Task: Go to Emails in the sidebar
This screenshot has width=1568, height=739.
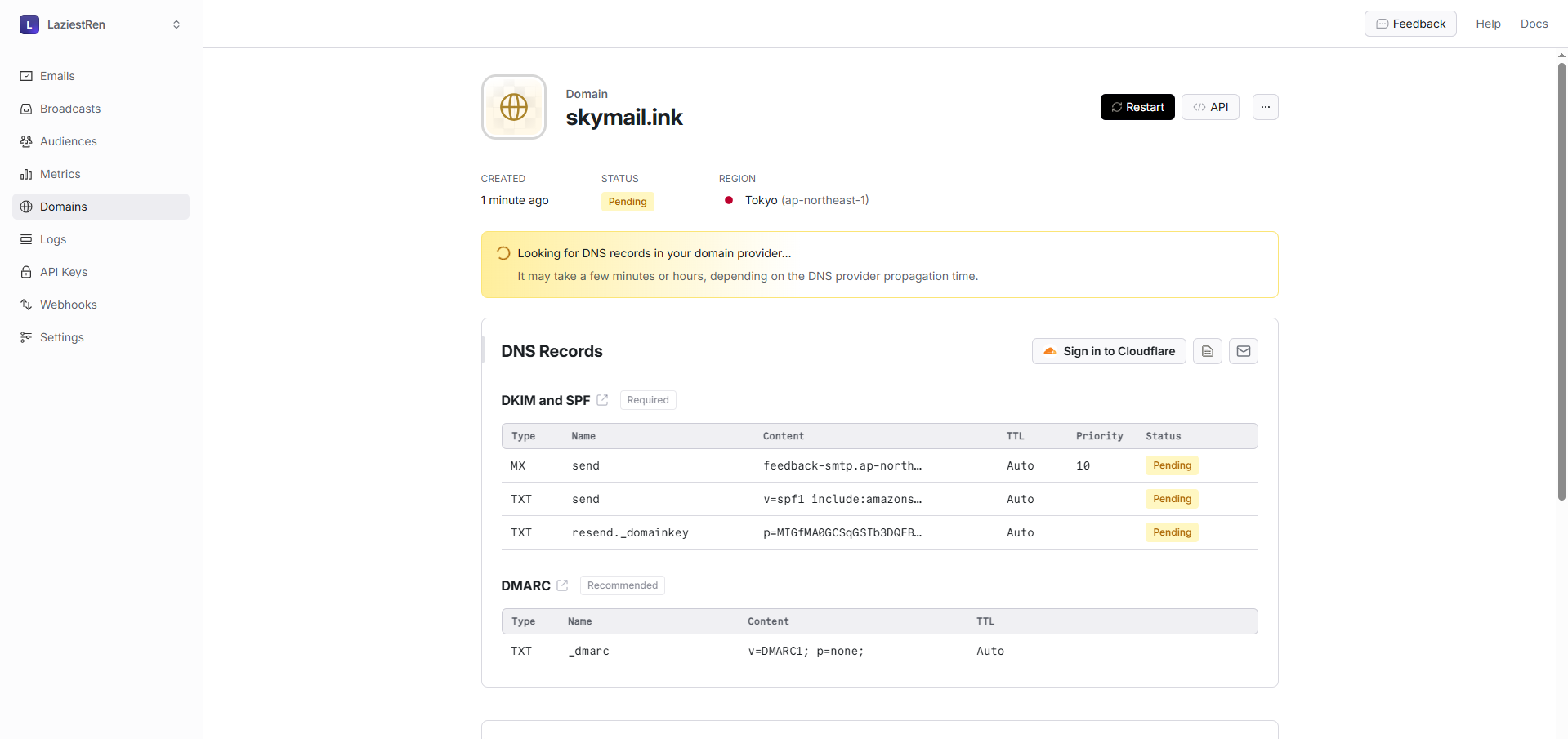Action: pyautogui.click(x=57, y=76)
